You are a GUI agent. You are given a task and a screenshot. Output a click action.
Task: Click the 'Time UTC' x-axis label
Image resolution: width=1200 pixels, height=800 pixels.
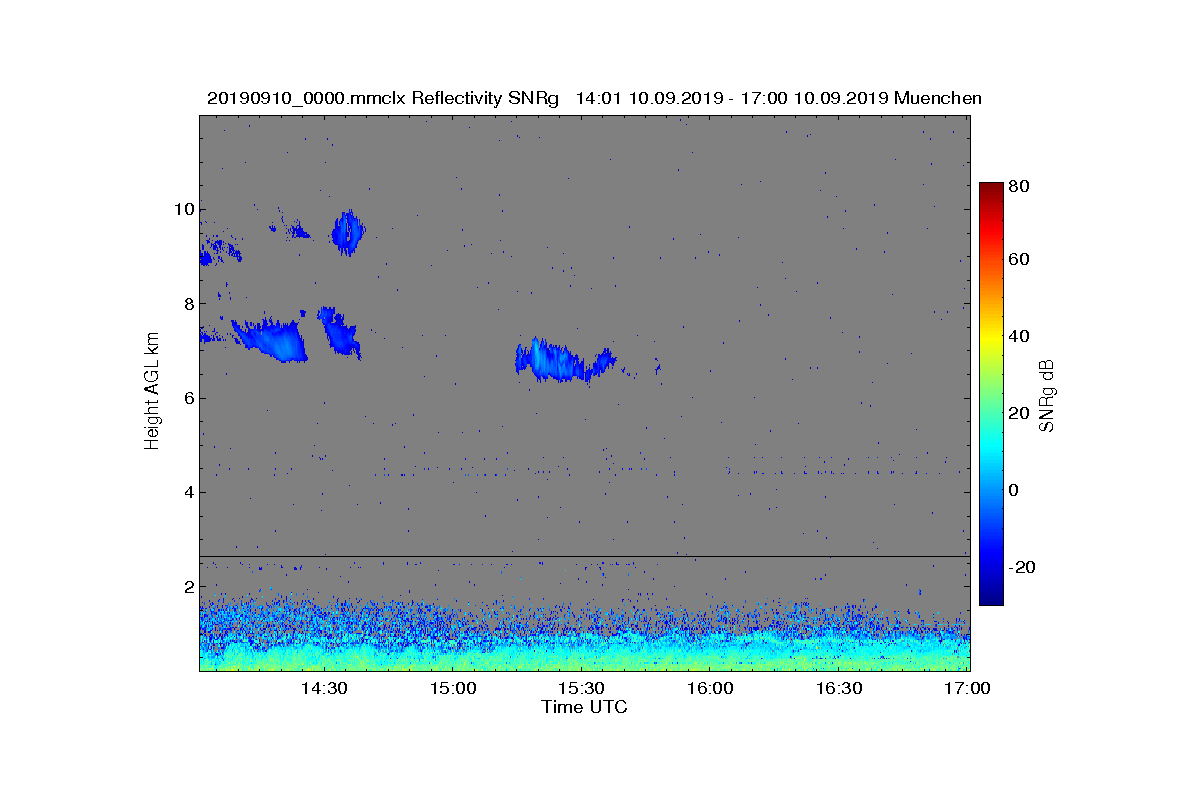pyautogui.click(x=584, y=707)
